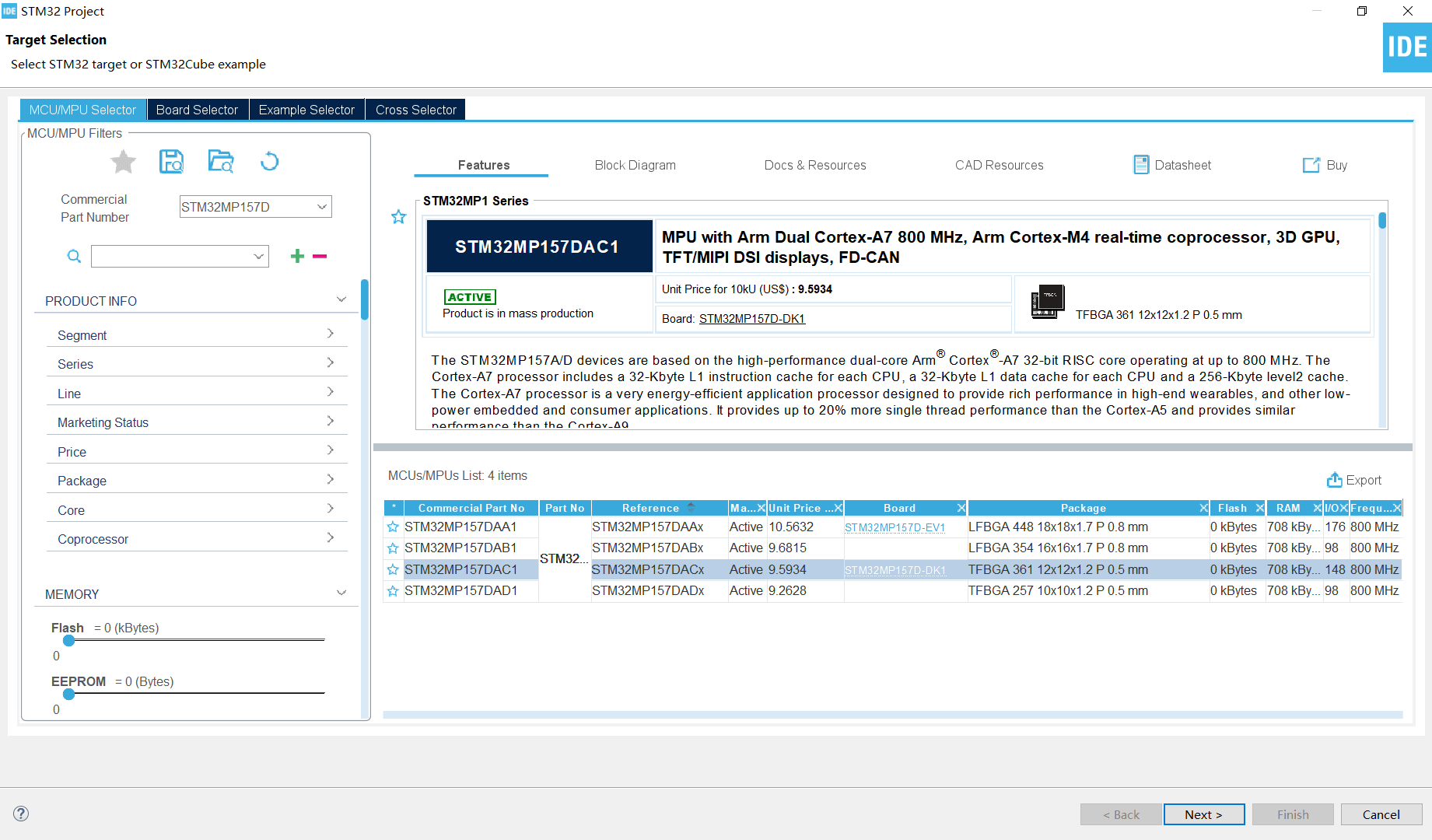The image size is (1432, 840).
Task: Click the filters panel vertical scrollbar
Action: (x=365, y=300)
